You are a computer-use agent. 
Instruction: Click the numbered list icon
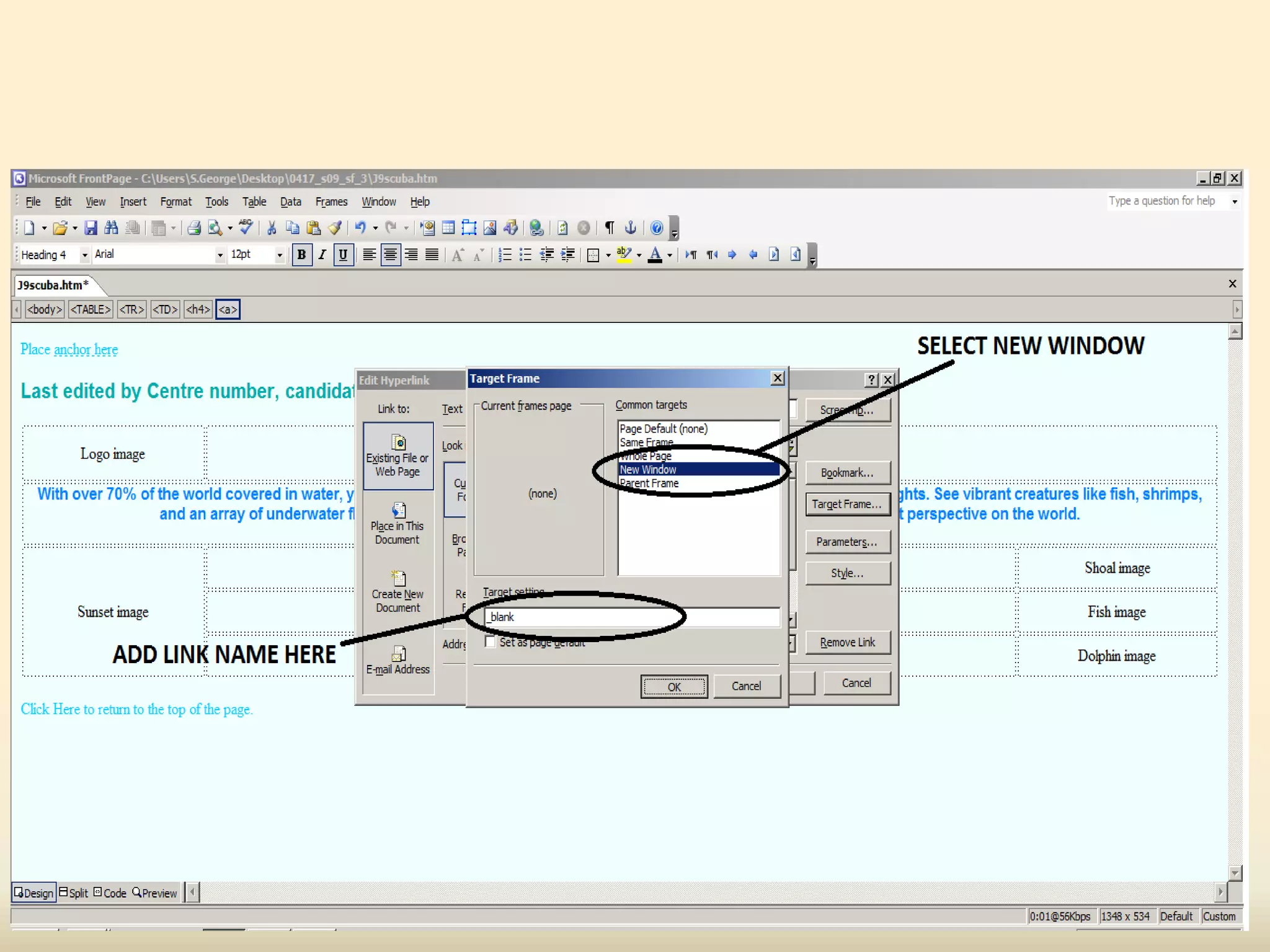[505, 255]
